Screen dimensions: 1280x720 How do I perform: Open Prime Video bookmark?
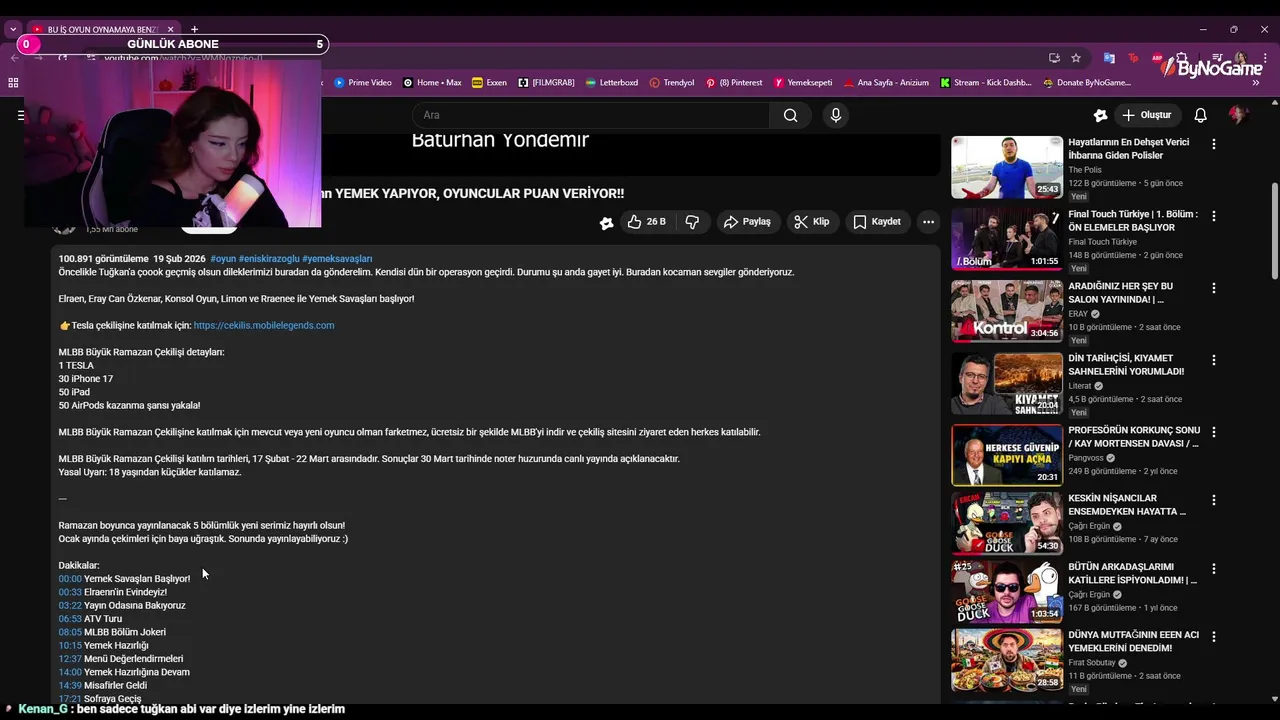point(363,83)
